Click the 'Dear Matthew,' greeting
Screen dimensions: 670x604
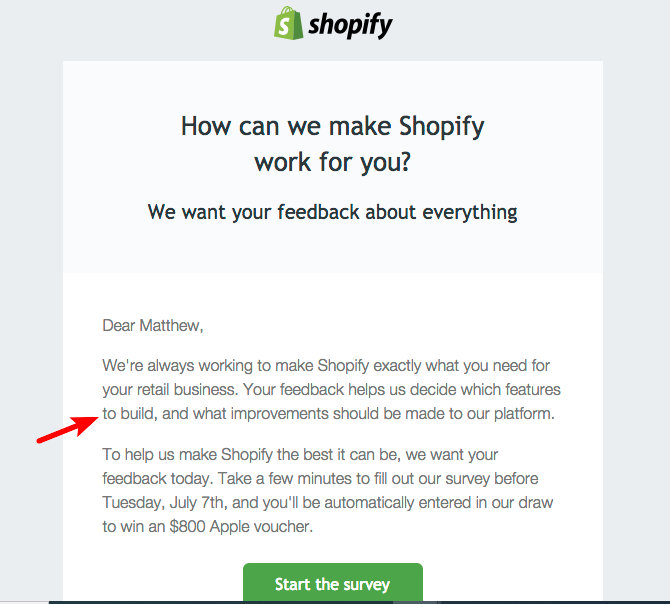click(x=153, y=326)
